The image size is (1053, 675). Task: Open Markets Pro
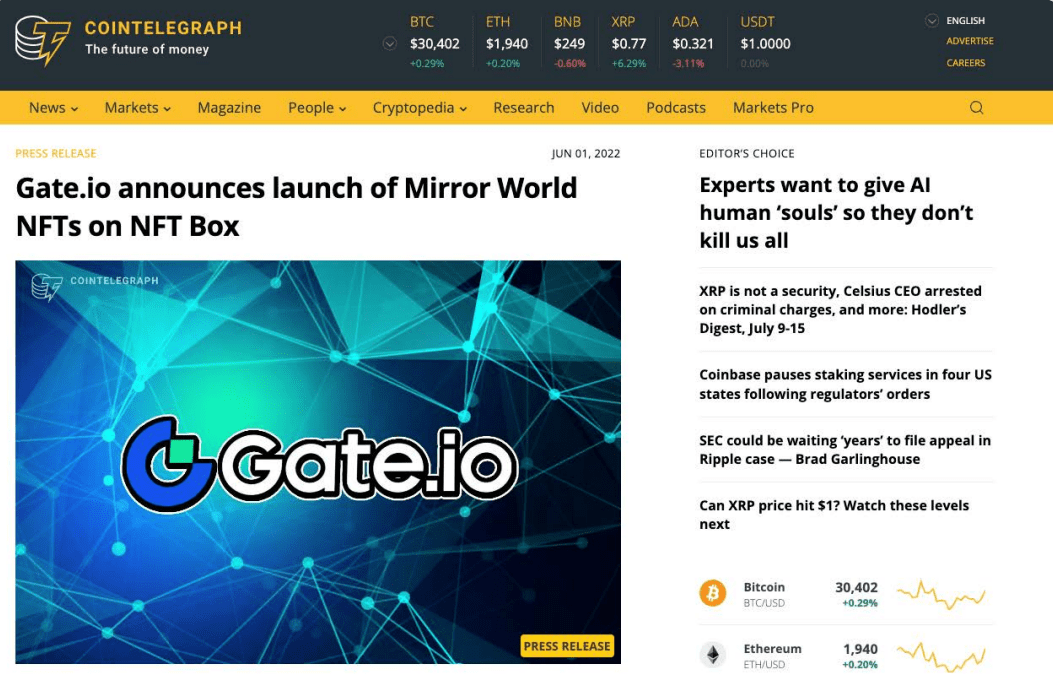coord(772,107)
